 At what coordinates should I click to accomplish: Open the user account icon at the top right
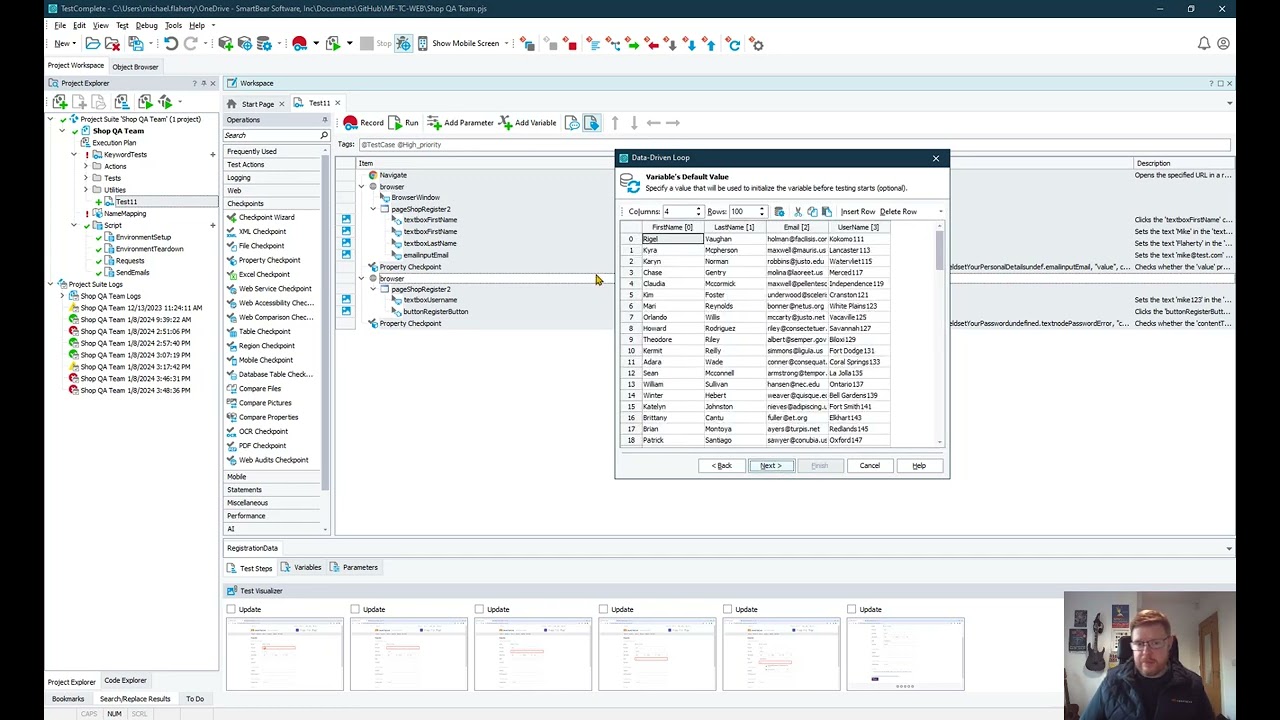pyautogui.click(x=1223, y=44)
